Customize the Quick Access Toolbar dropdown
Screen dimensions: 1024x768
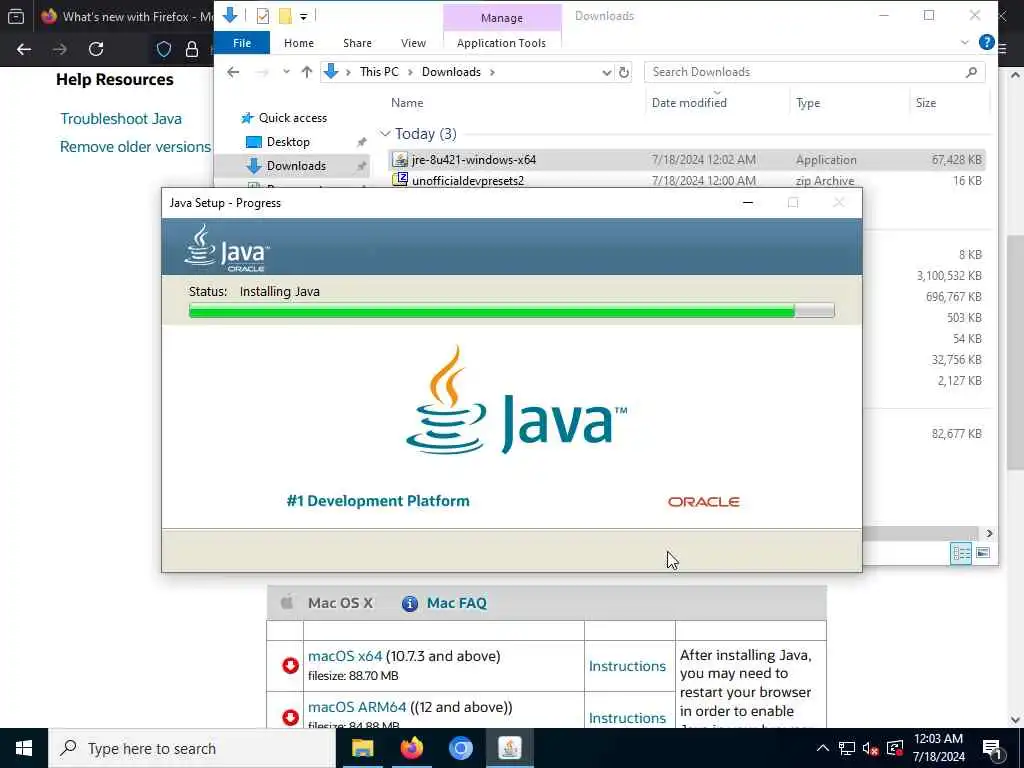tap(304, 17)
